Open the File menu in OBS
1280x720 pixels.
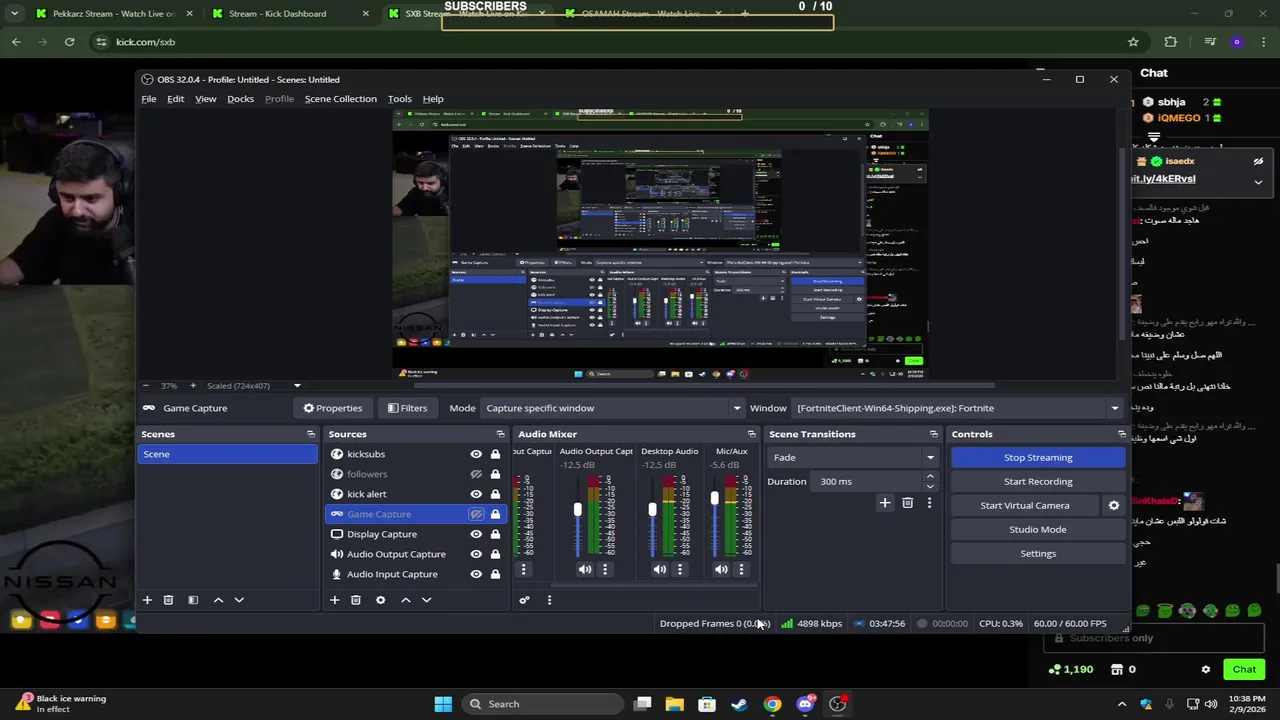tap(148, 99)
